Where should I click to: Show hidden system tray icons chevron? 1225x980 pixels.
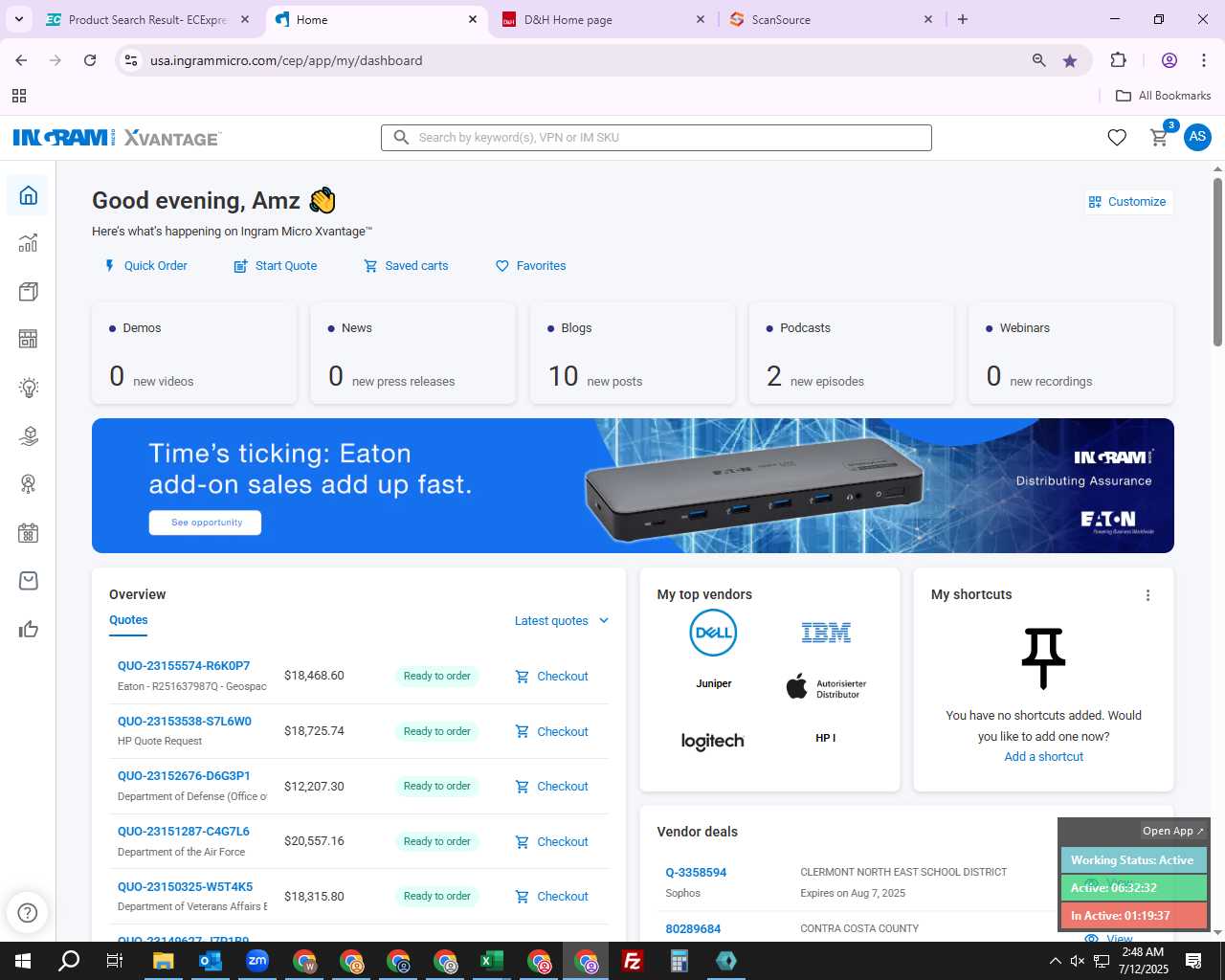(1055, 961)
